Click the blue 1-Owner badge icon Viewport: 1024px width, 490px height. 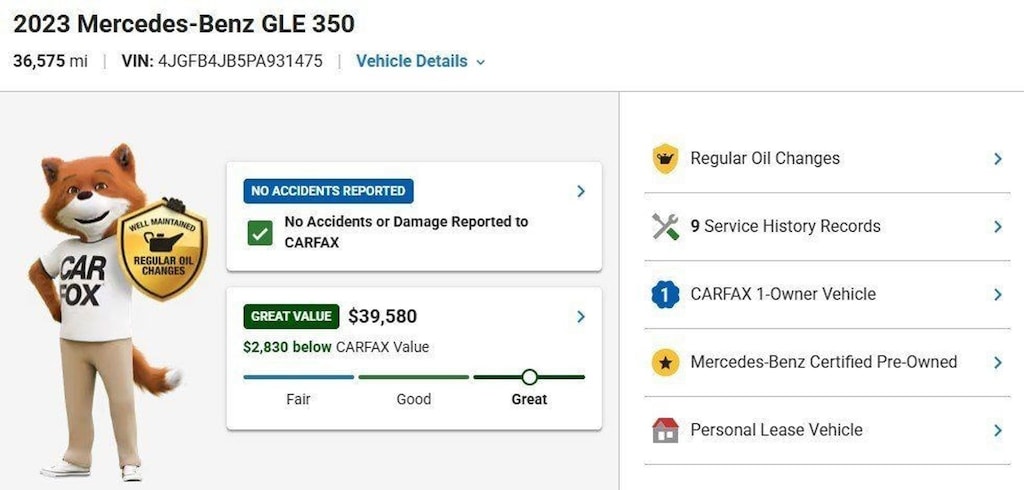665,295
